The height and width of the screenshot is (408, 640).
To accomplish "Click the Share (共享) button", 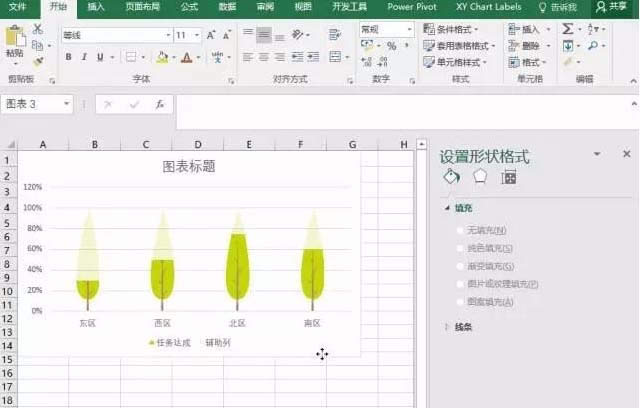I will (615, 7).
